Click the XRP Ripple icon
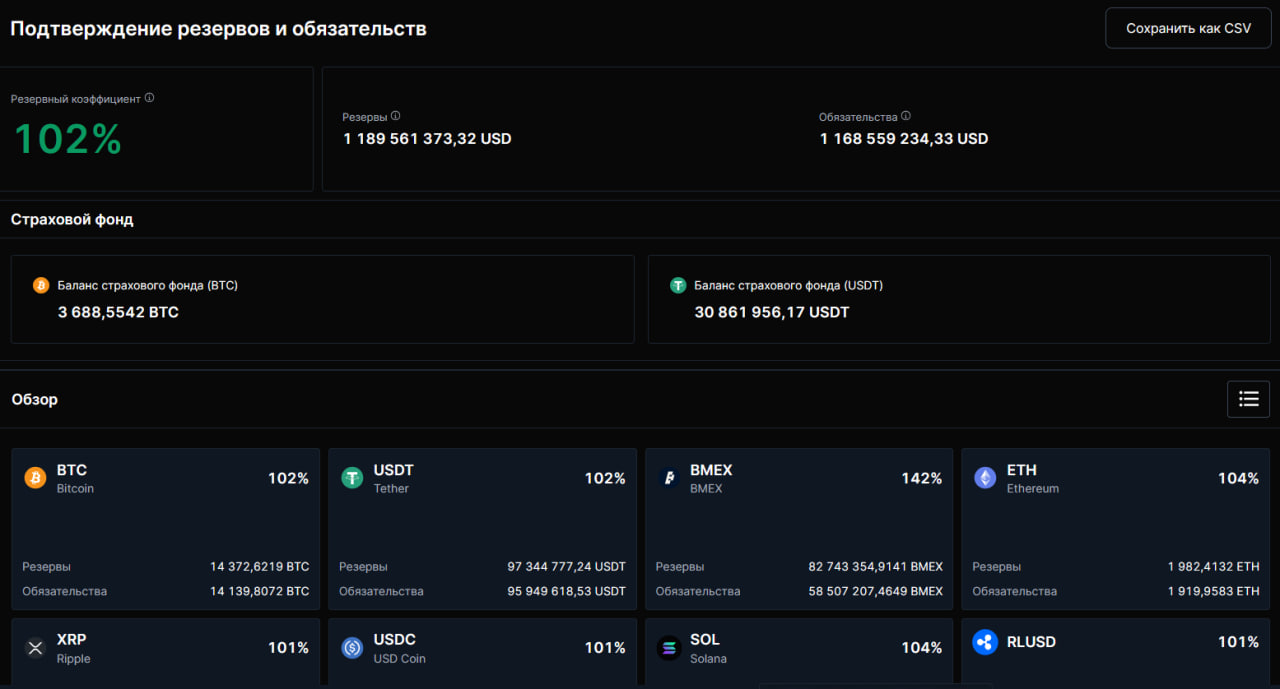Screen dimensions: 1280x689 coord(35,648)
